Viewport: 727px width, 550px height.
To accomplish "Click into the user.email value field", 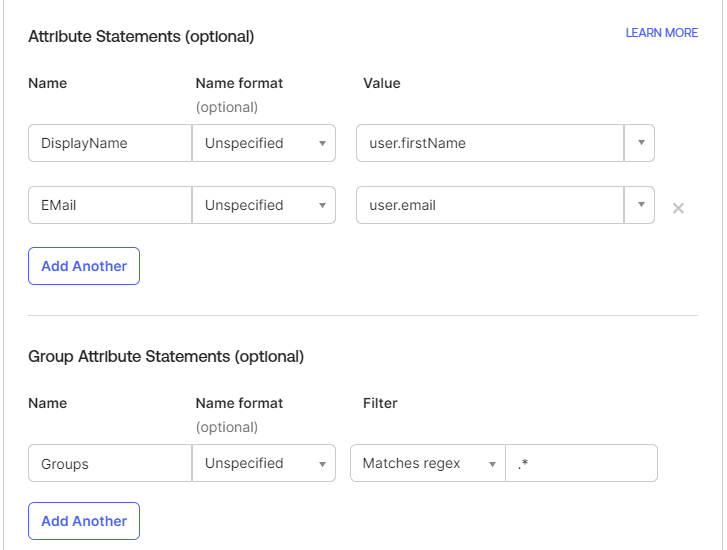I will (490, 205).
